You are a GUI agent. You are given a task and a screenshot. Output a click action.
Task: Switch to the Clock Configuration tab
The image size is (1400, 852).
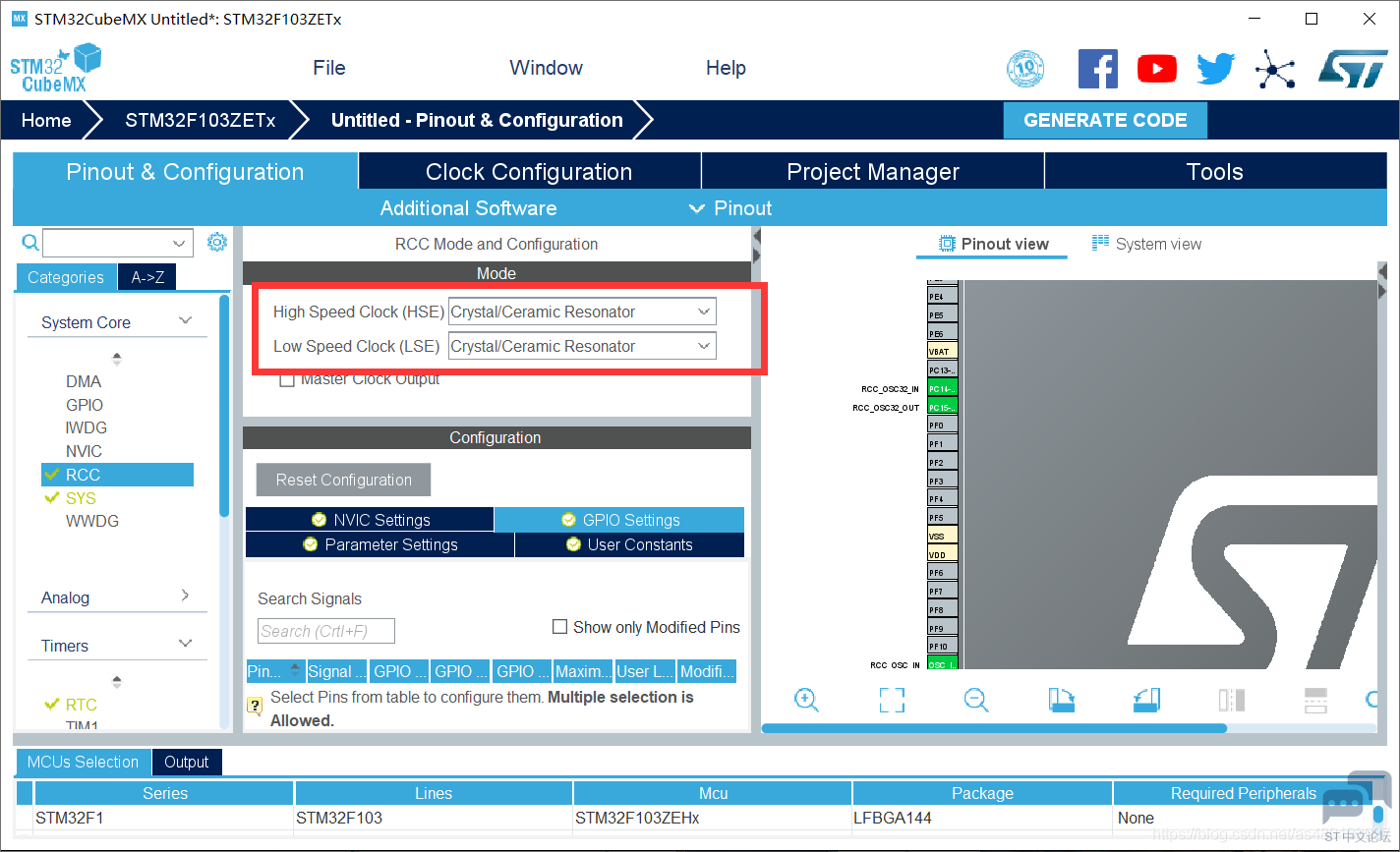point(529,171)
